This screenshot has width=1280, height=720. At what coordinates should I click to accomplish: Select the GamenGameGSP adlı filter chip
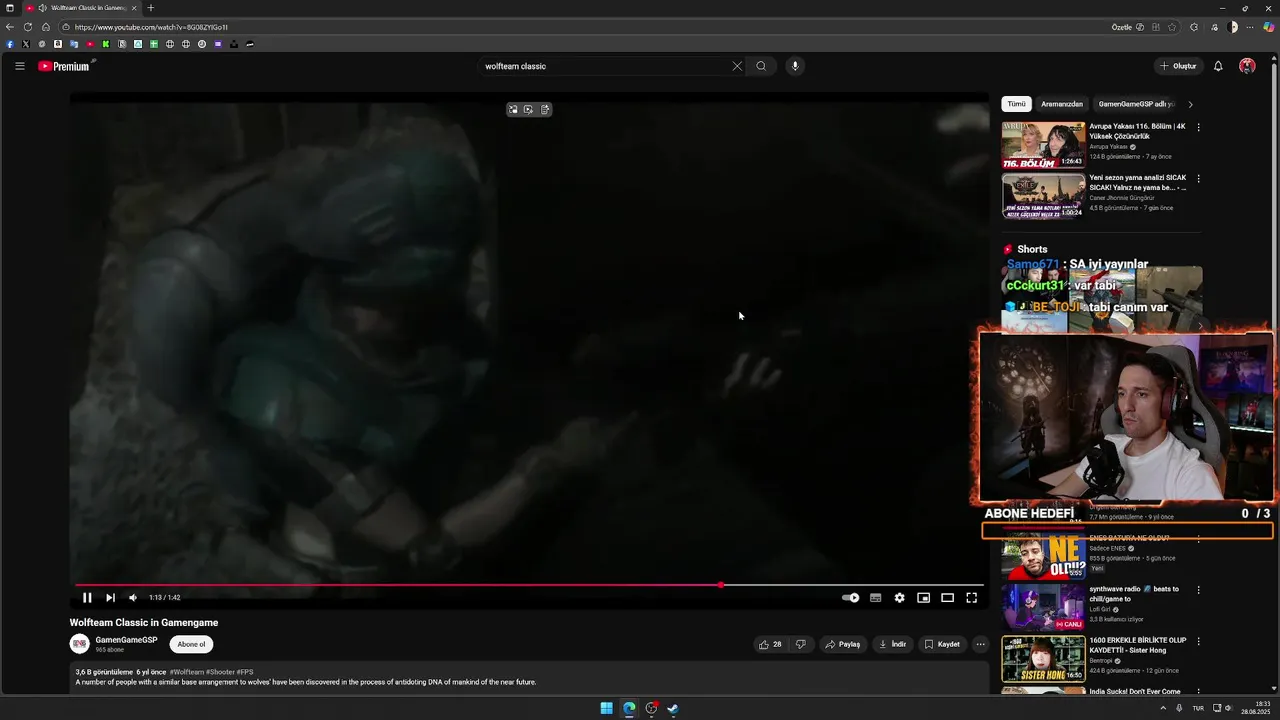[x=1136, y=104]
